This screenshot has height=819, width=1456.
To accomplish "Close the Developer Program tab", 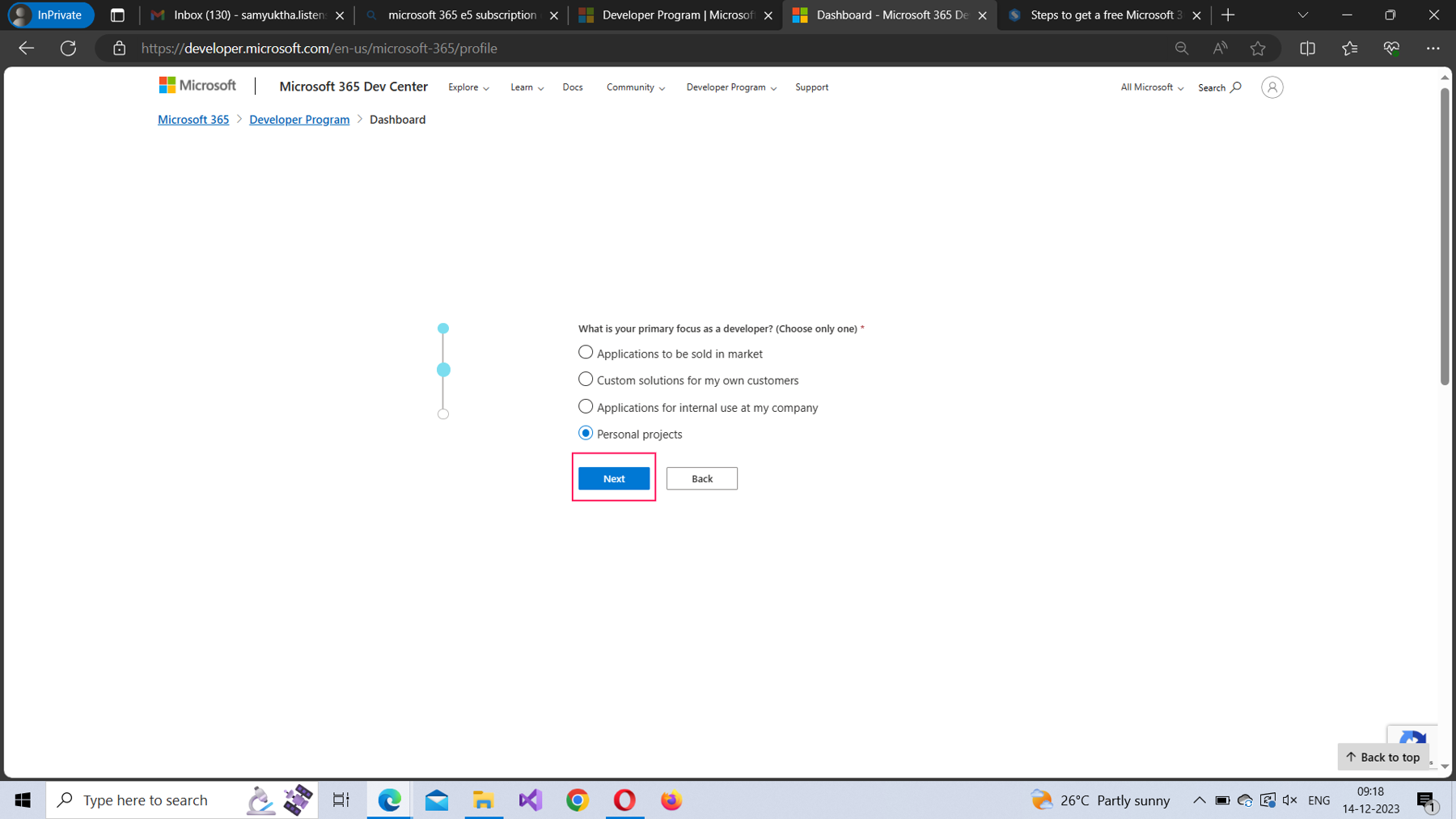I will pos(768,15).
